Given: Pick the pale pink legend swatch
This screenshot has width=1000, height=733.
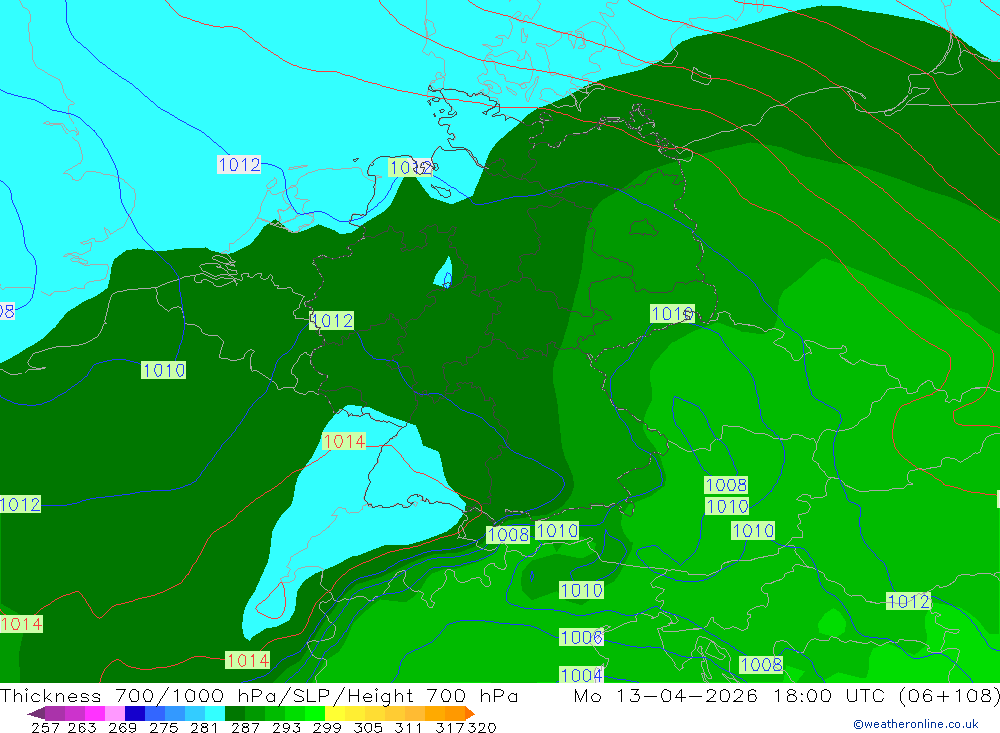Looking at the screenshot, I should coord(115,713).
